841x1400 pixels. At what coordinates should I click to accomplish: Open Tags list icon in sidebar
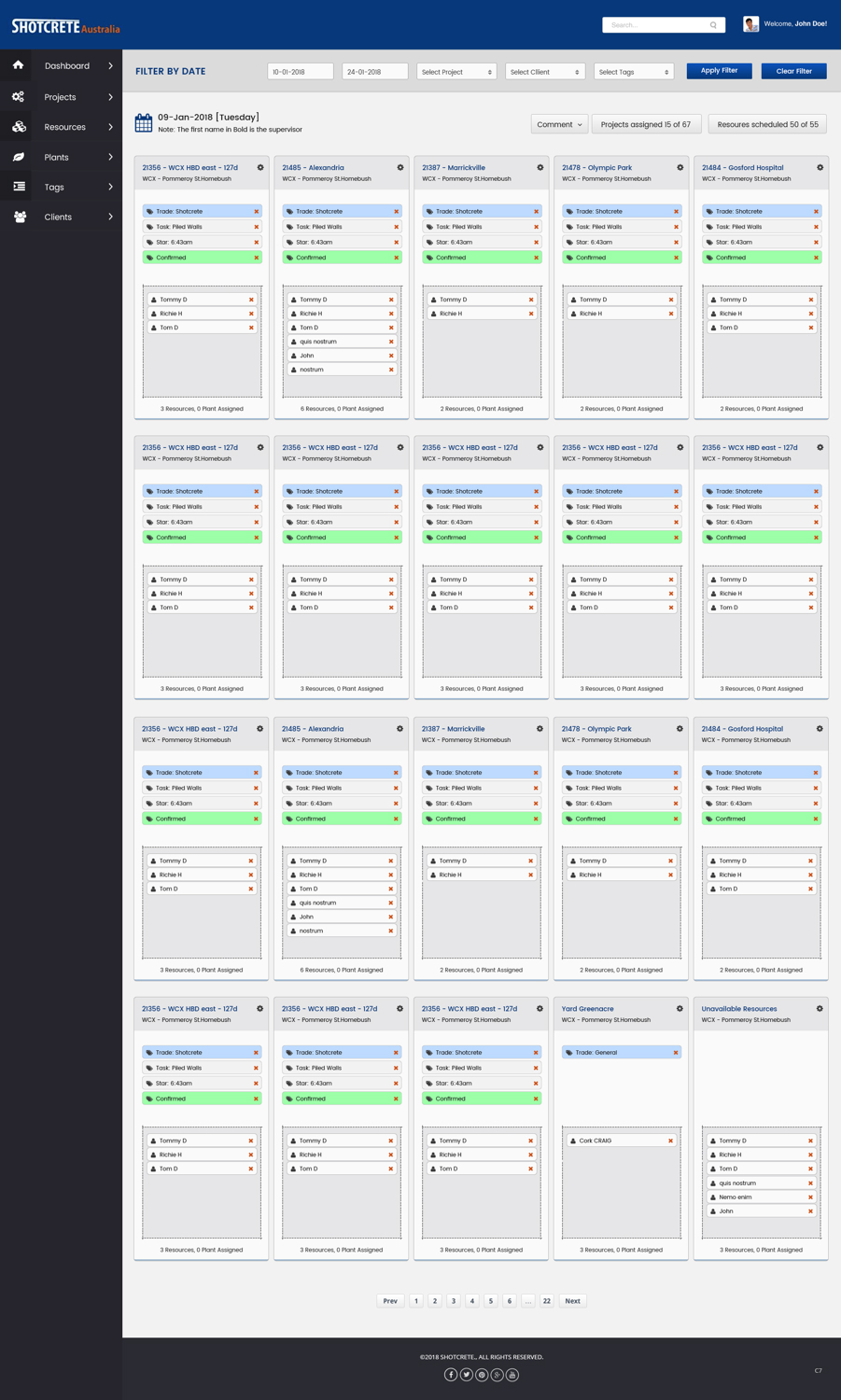click(x=19, y=187)
